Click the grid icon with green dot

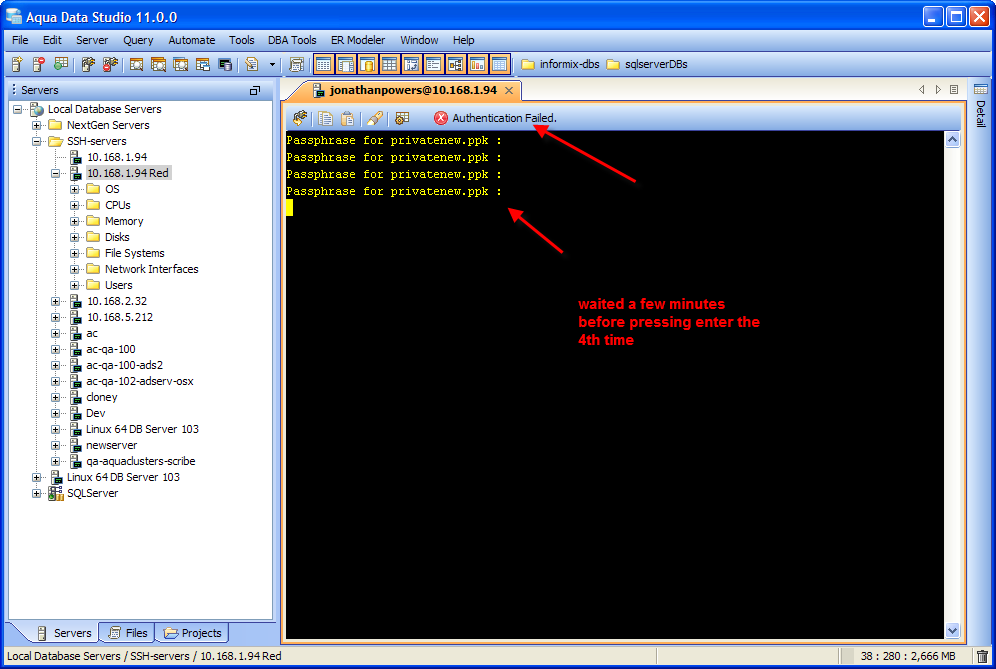(61, 64)
